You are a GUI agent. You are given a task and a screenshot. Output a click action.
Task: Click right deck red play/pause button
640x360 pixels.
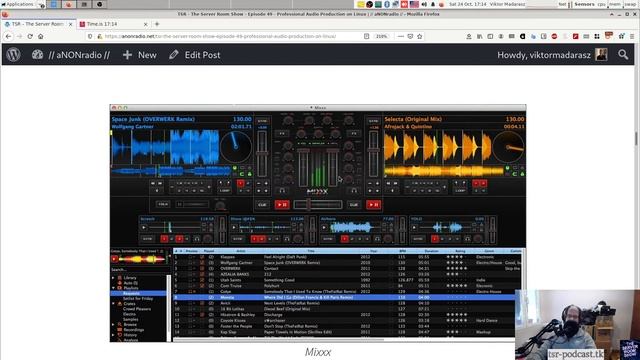point(373,204)
